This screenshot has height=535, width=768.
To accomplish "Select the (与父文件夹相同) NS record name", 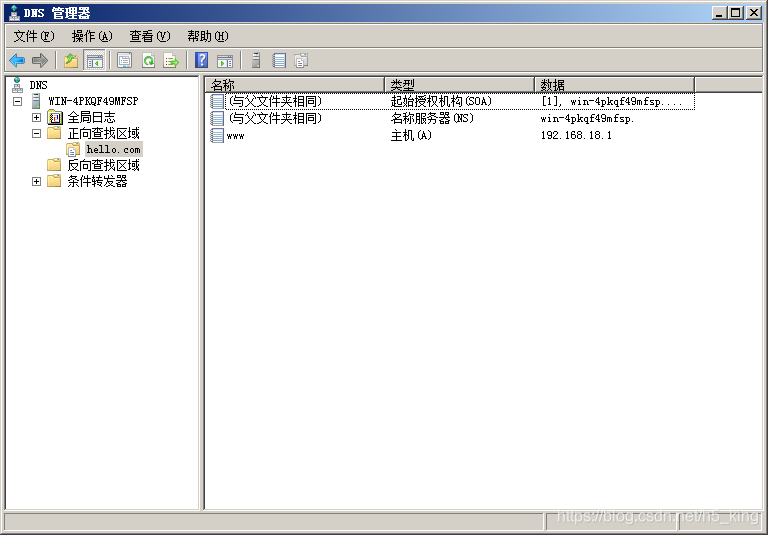I will coord(275,118).
